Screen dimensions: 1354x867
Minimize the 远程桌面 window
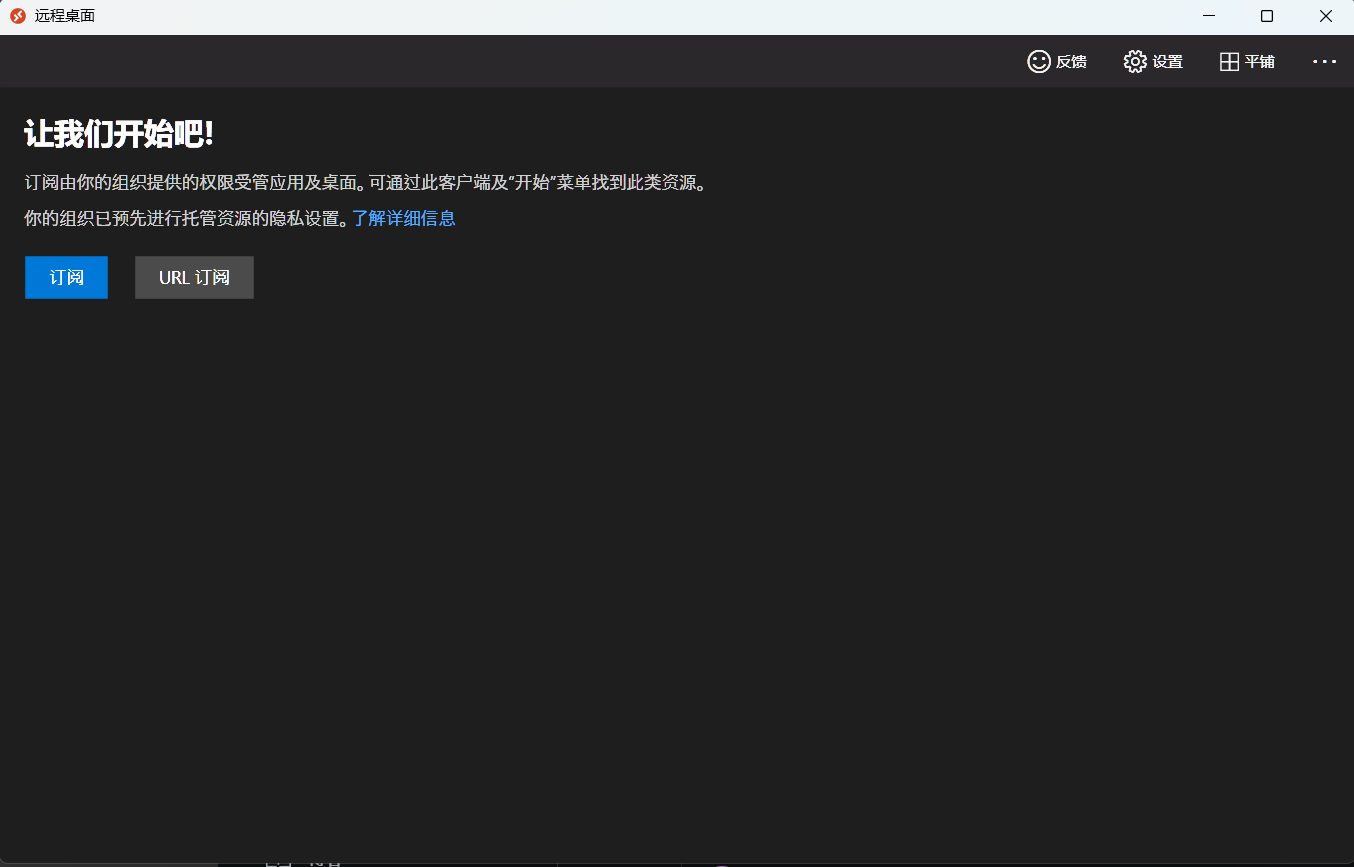click(x=1209, y=16)
